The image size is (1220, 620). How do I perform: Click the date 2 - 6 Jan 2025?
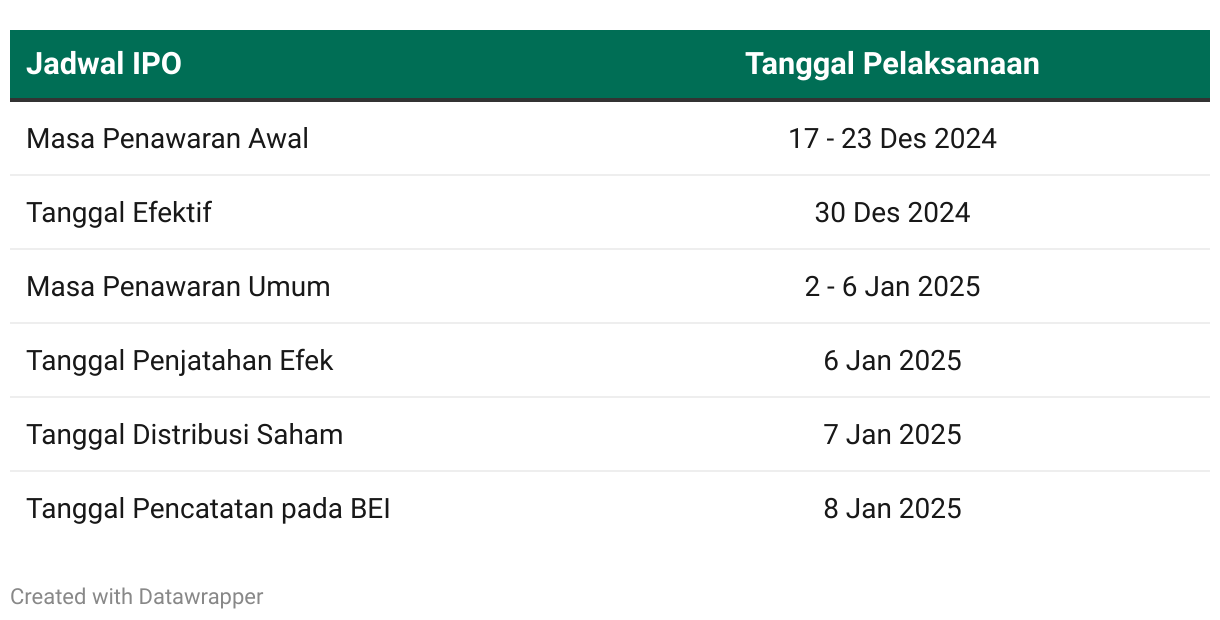click(892, 286)
